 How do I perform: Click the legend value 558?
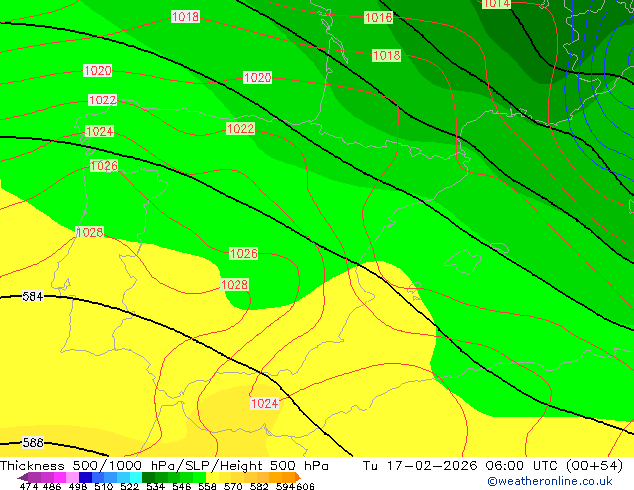(207, 486)
